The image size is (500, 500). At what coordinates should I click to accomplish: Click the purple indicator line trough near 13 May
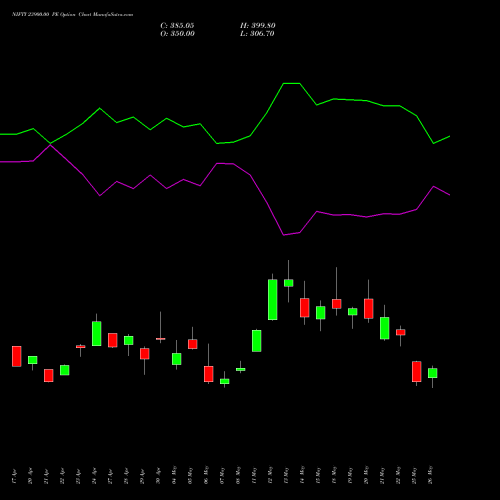[284, 235]
